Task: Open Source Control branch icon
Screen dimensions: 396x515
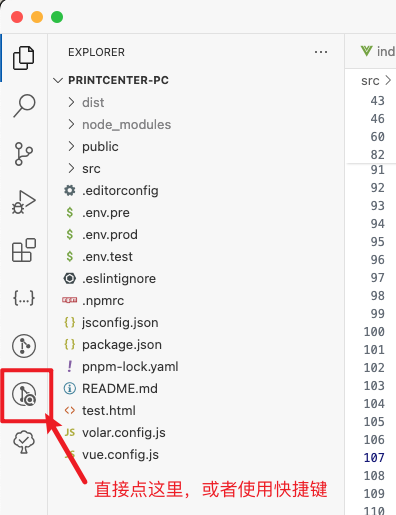Action: pos(24,154)
